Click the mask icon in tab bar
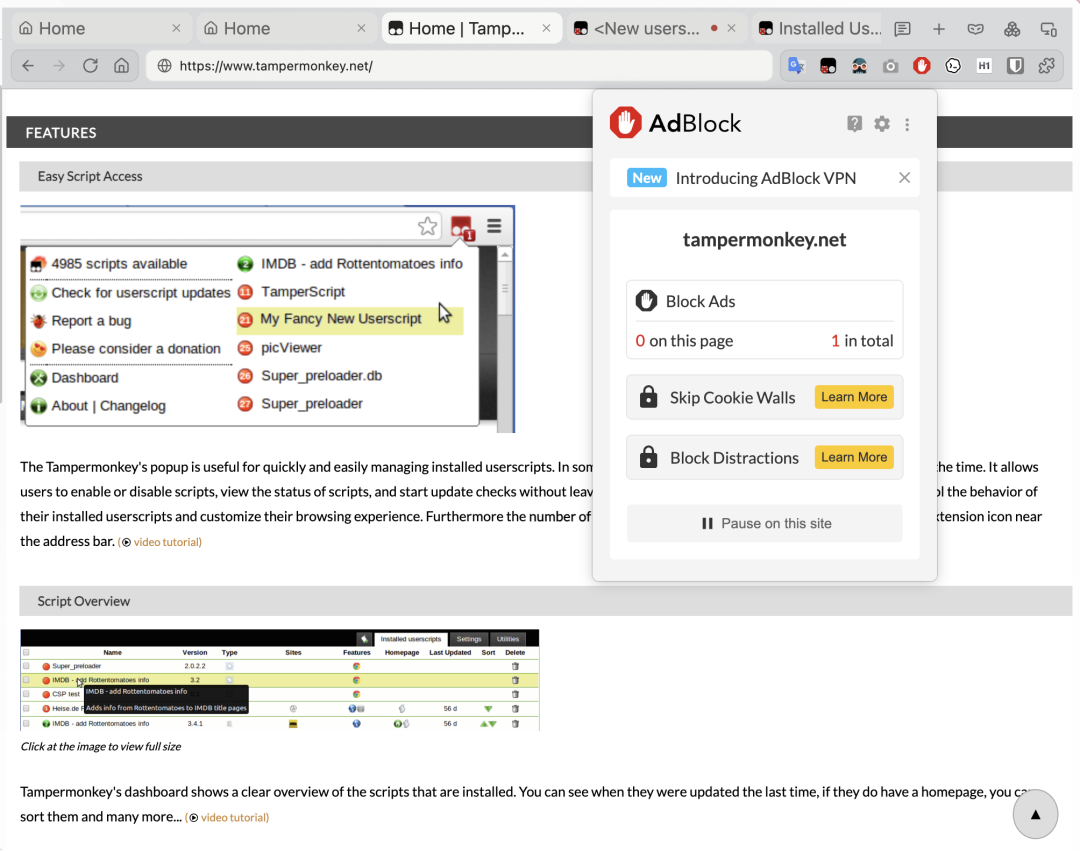 point(975,29)
